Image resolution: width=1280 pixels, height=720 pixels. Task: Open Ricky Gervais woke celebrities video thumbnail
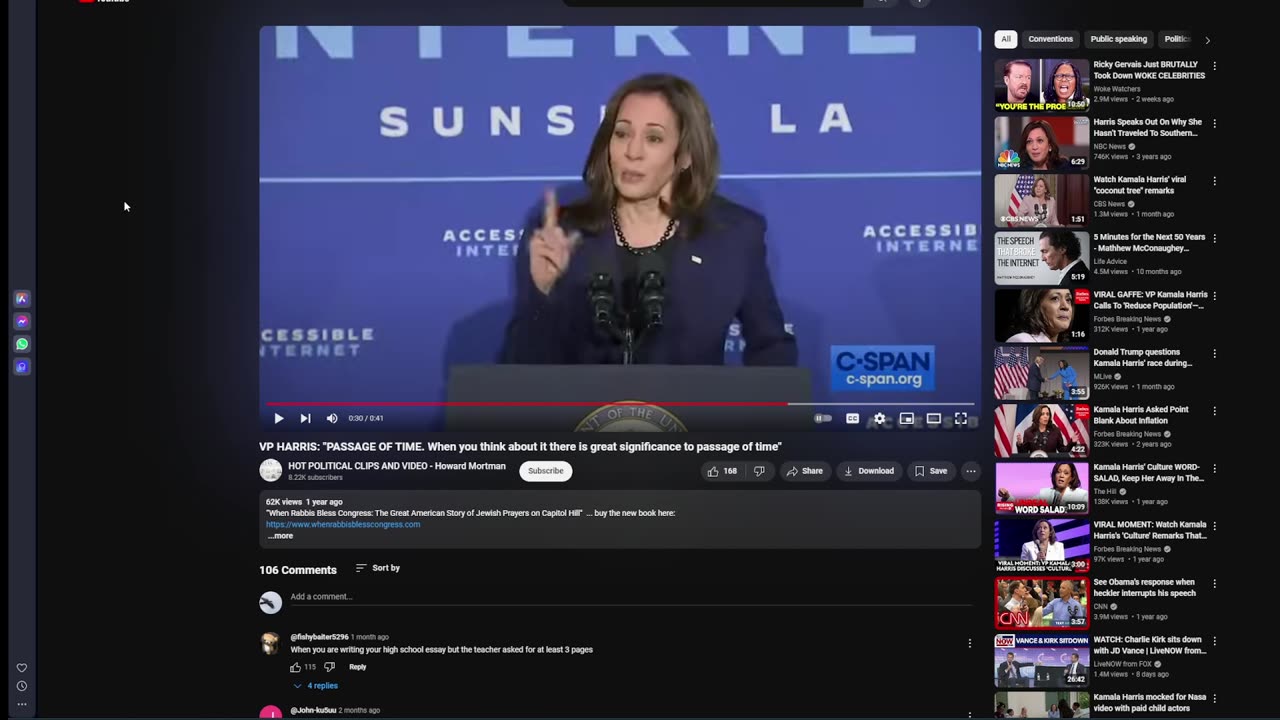[1041, 85]
